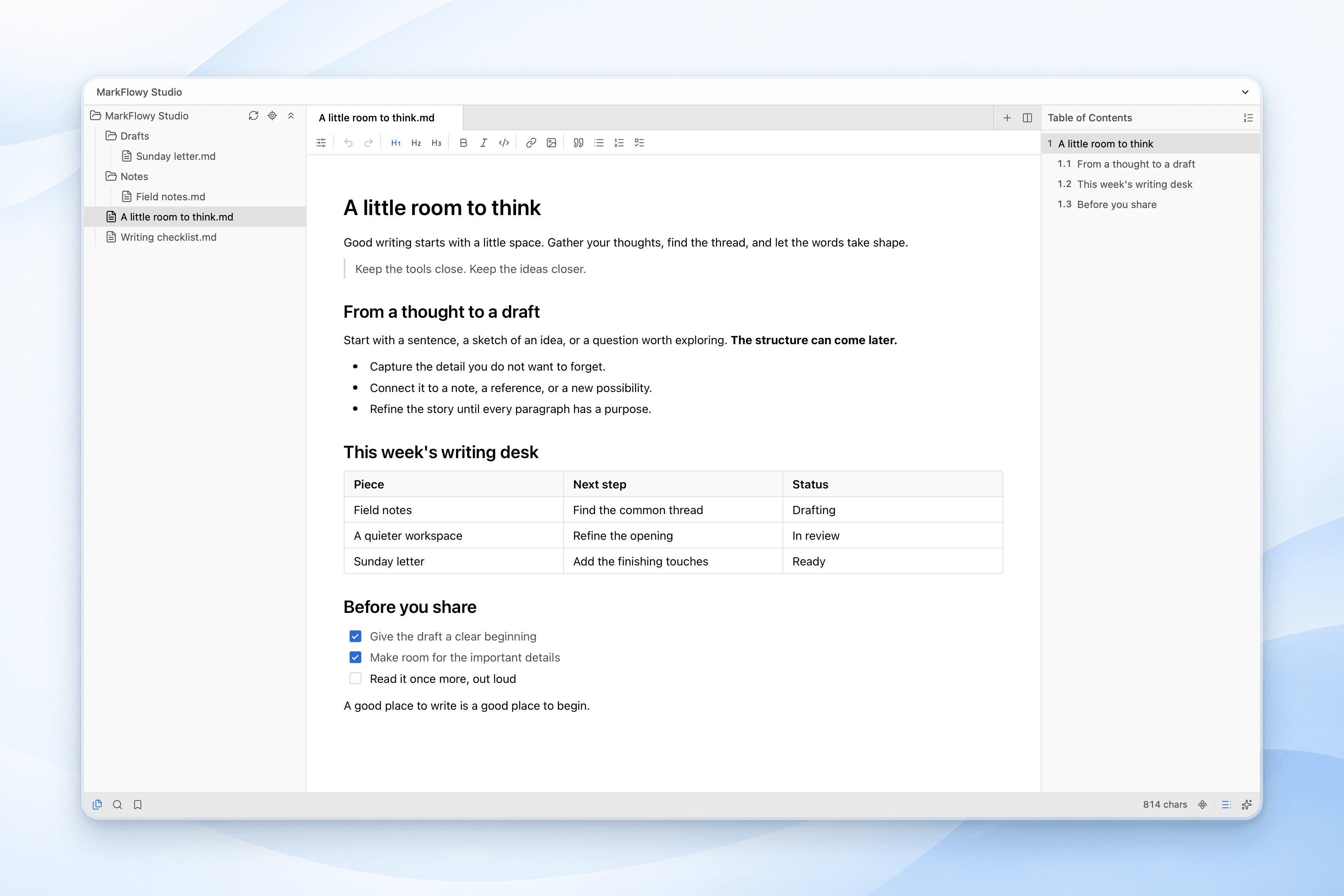Toggle bold formatting
Viewport: 1344px width, 896px height.
464,143
